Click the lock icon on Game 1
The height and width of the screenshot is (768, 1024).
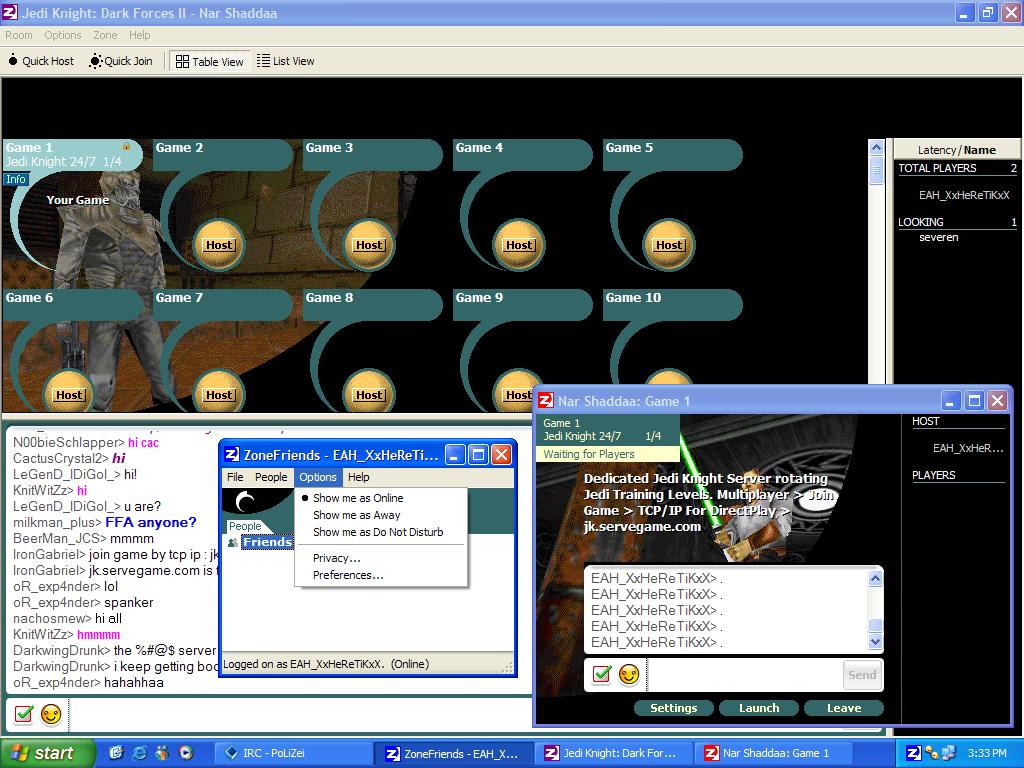[x=125, y=147]
